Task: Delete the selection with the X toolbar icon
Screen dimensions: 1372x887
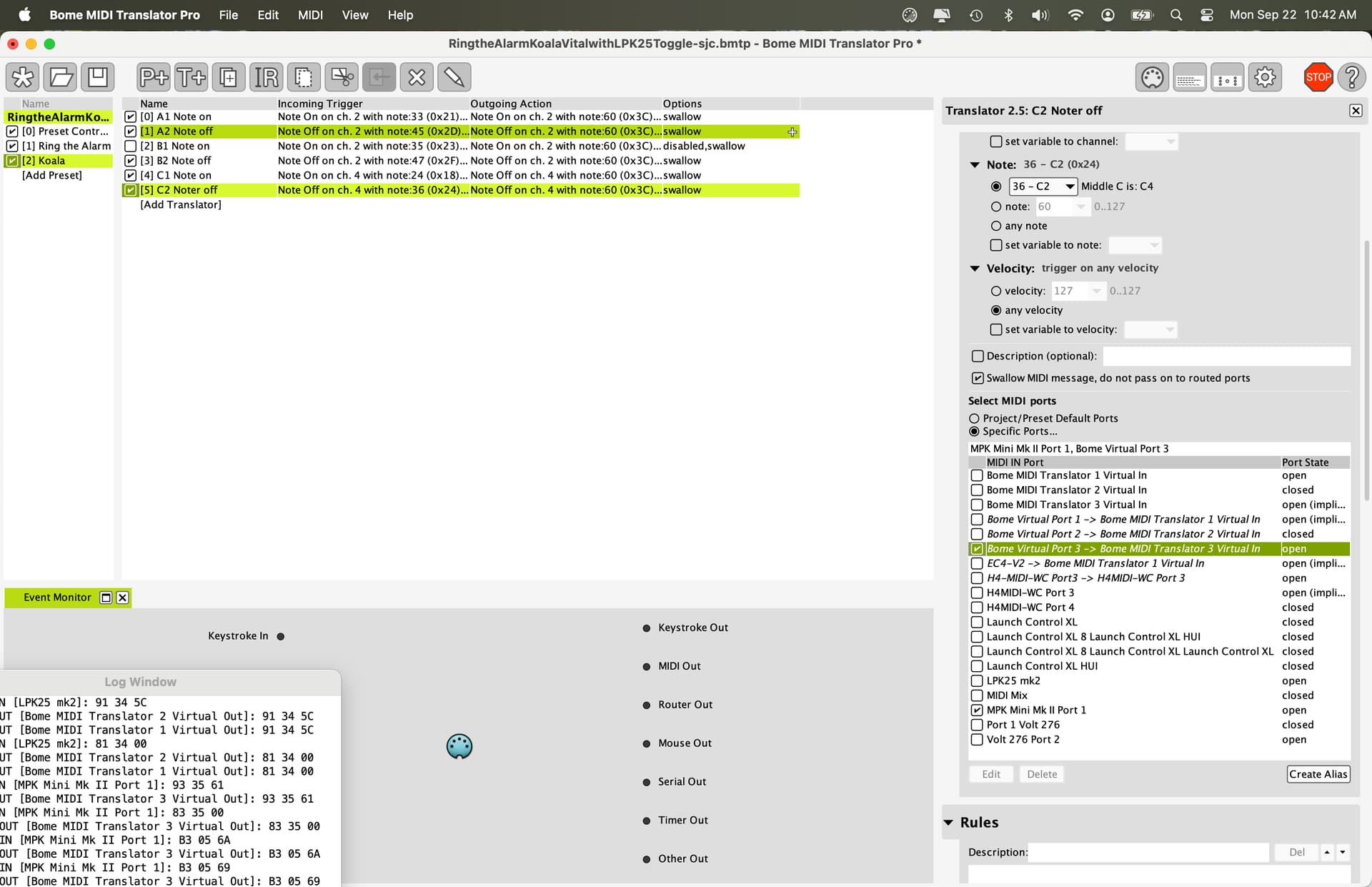Action: pyautogui.click(x=417, y=76)
